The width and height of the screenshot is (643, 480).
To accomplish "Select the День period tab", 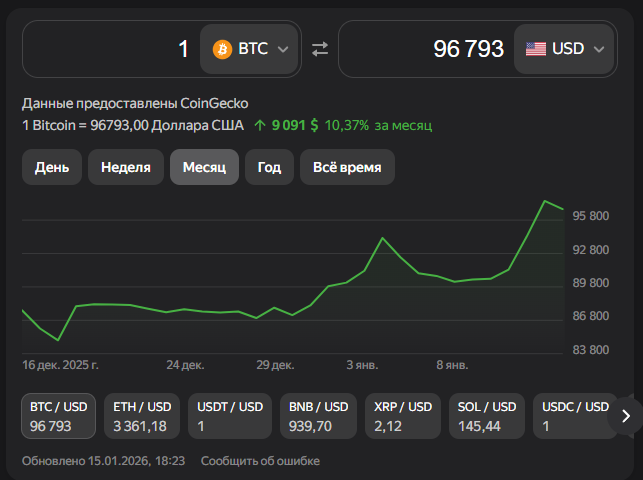I will coord(52,167).
